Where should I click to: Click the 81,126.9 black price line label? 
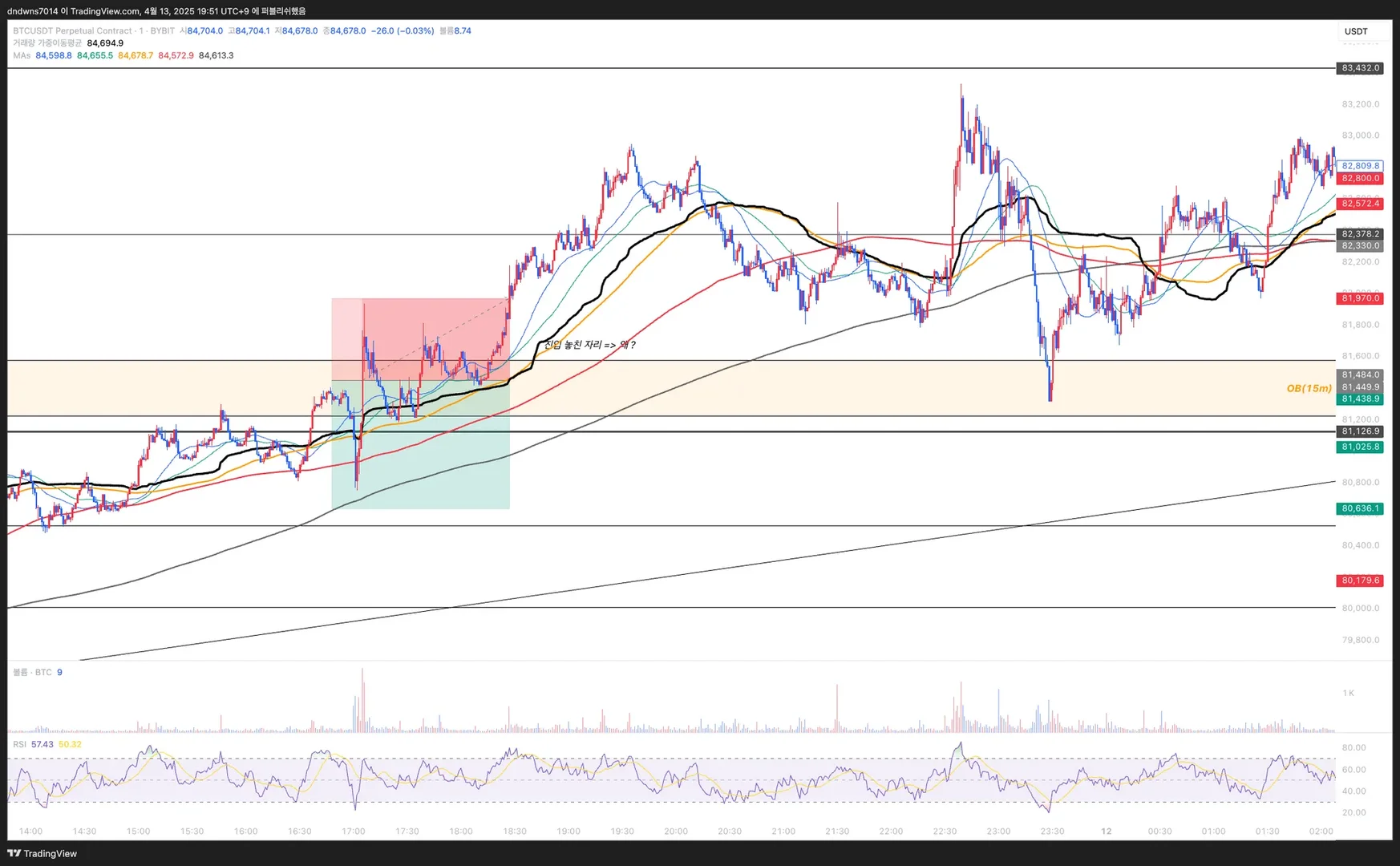[x=1360, y=431]
